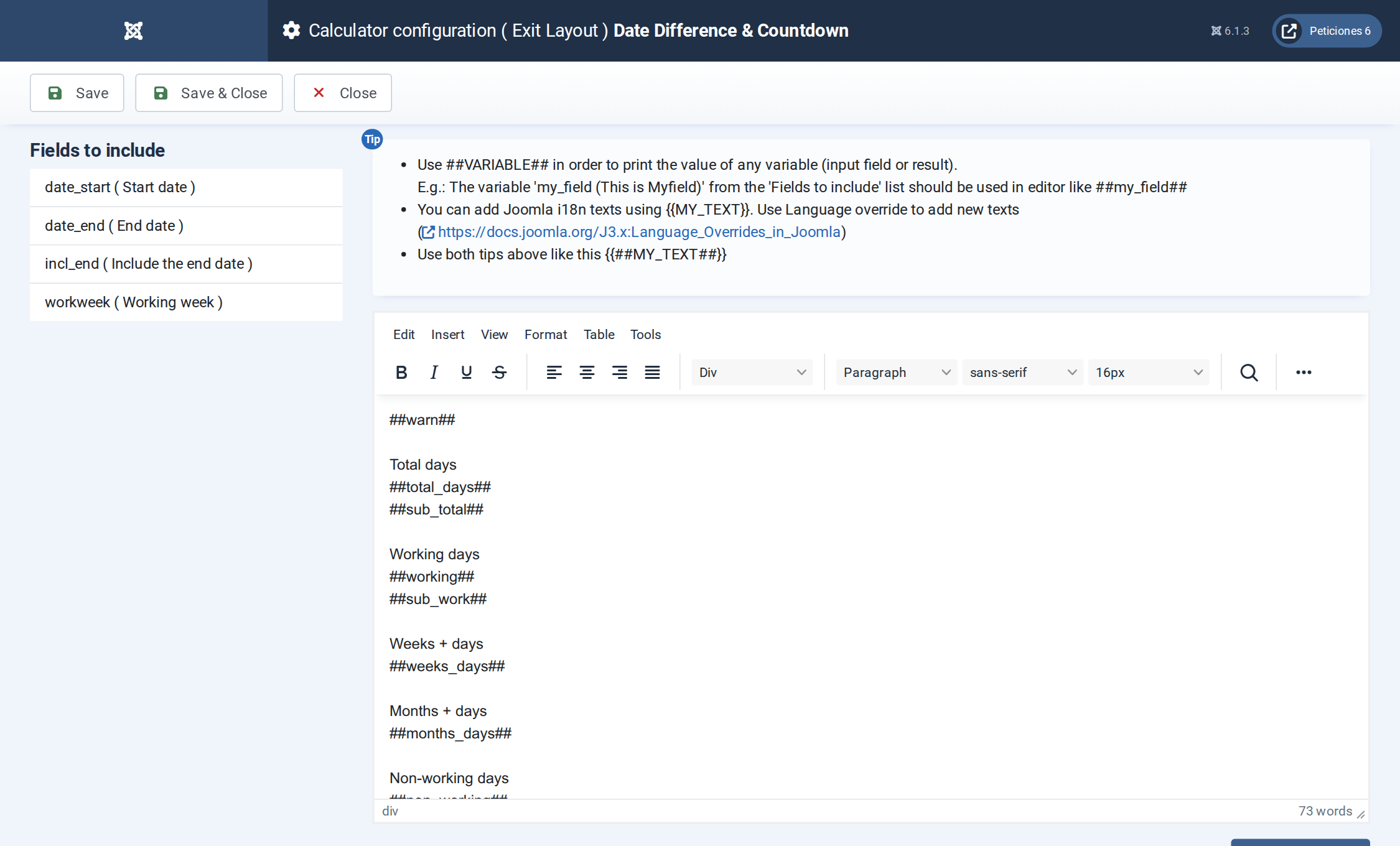Click the ##weeks_days## variable text
This screenshot has height=846, width=1400.
(447, 666)
